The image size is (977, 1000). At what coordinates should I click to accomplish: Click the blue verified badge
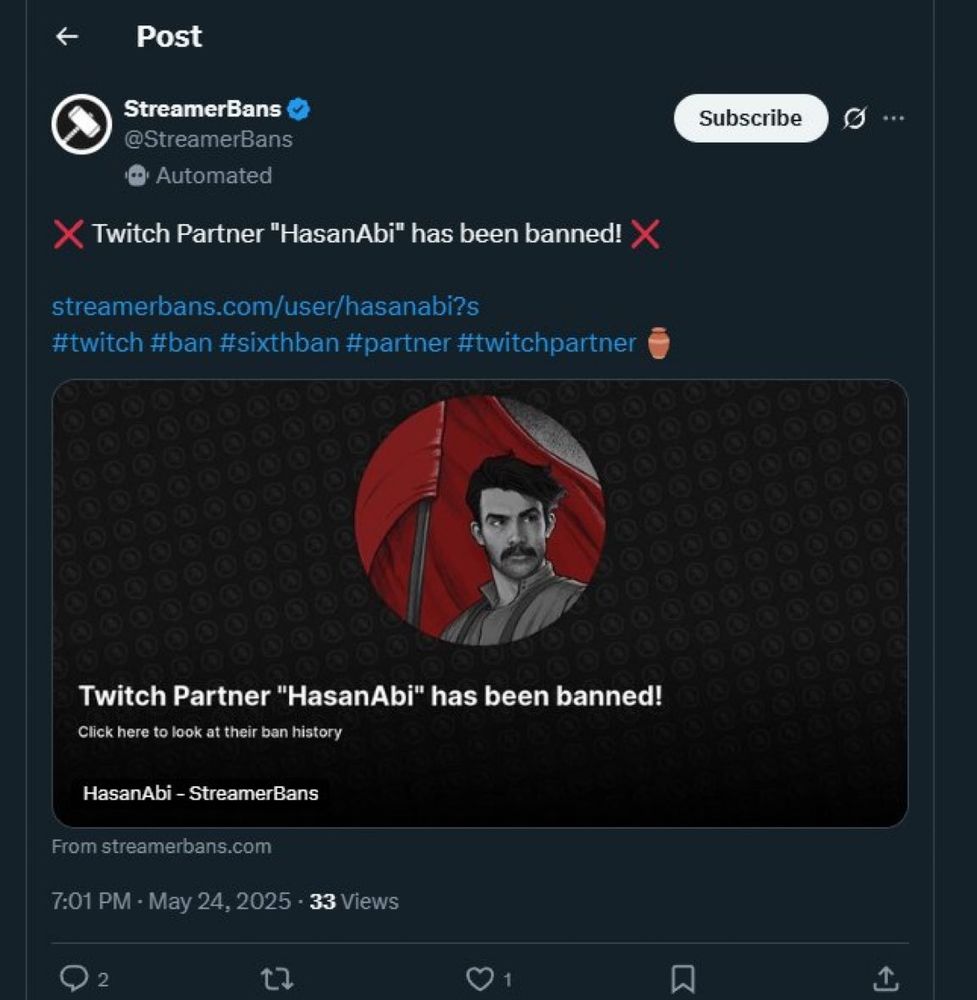pyautogui.click(x=299, y=109)
